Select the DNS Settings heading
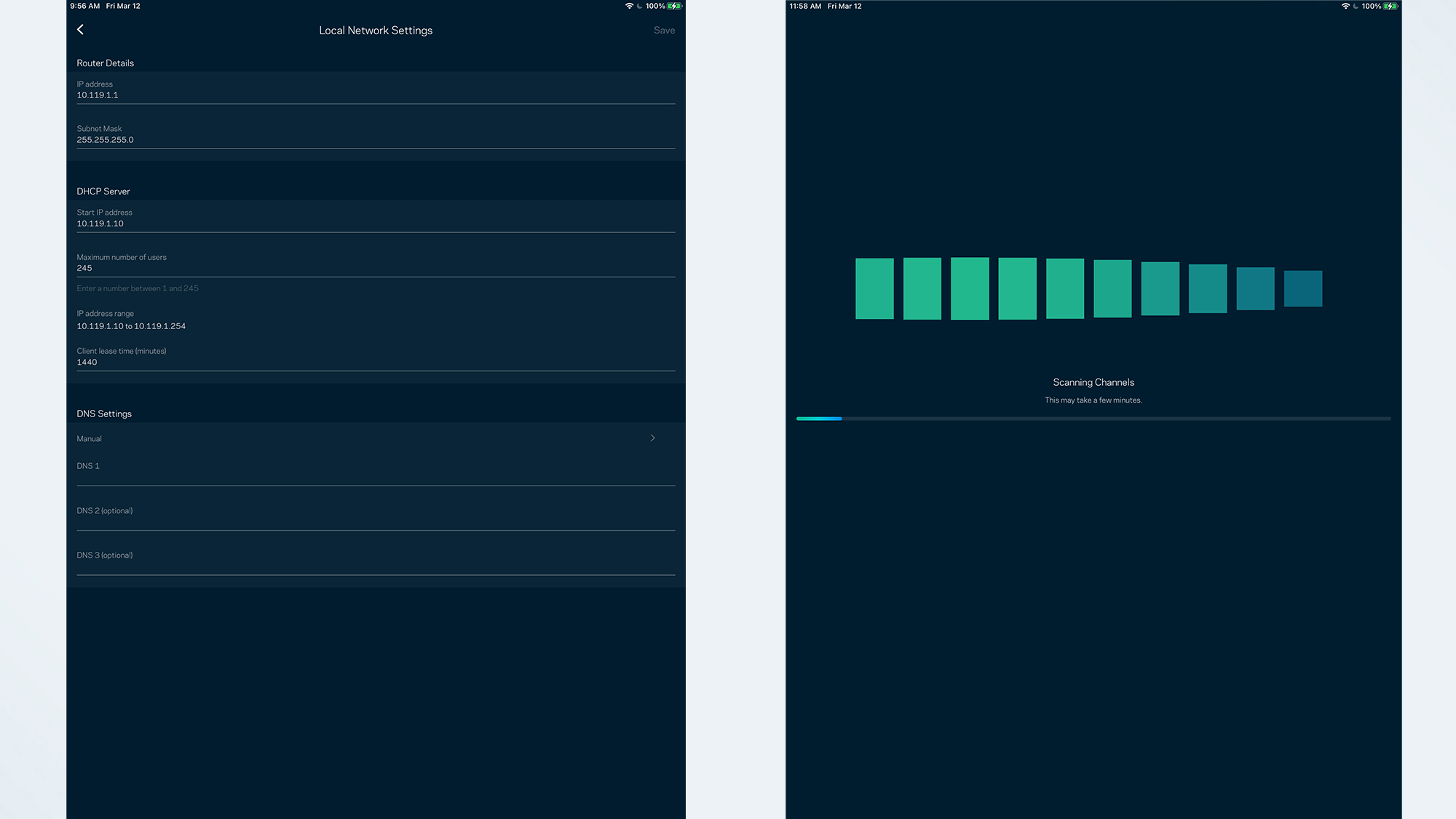 point(104,414)
